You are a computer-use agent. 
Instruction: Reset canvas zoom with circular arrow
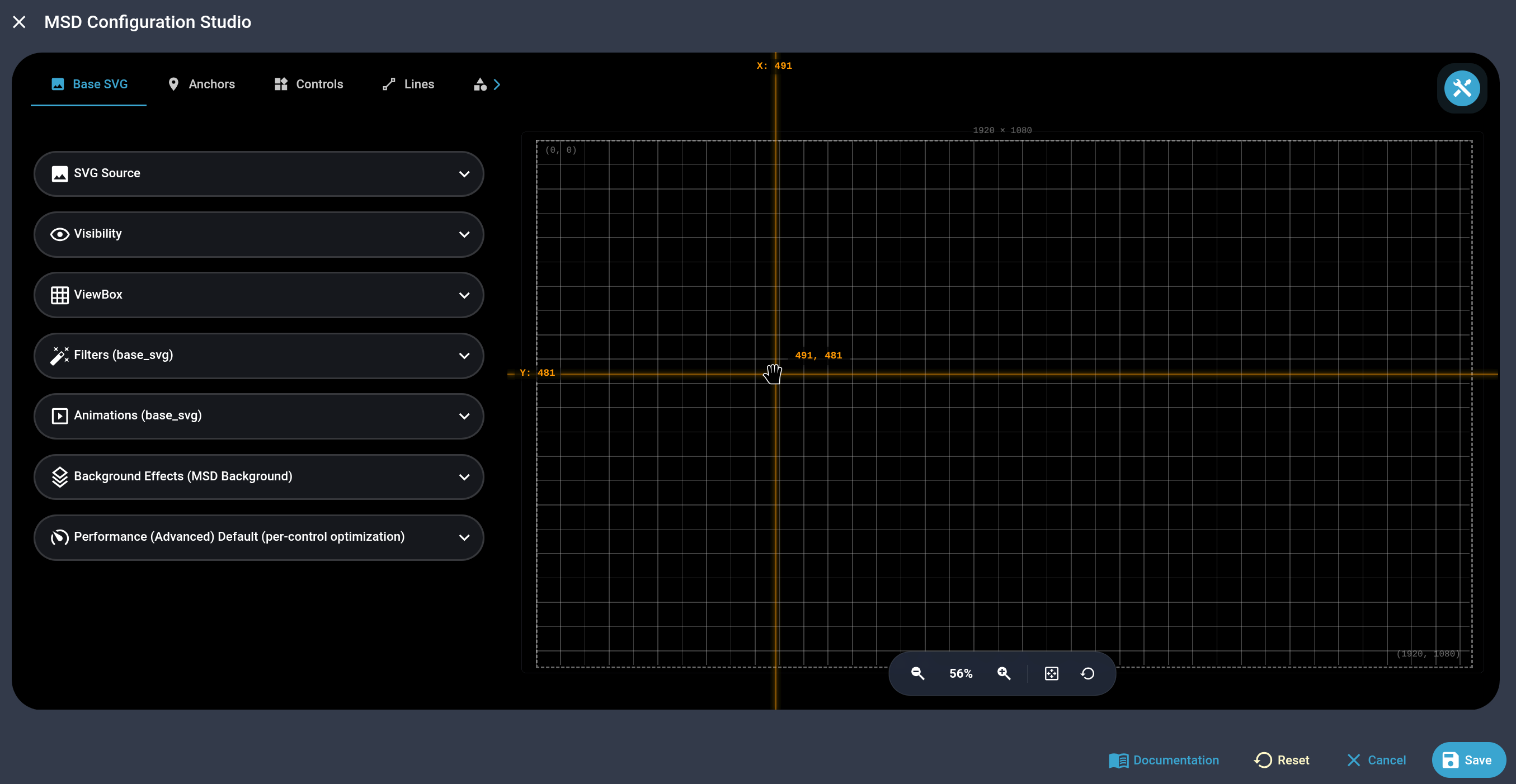[x=1087, y=673]
